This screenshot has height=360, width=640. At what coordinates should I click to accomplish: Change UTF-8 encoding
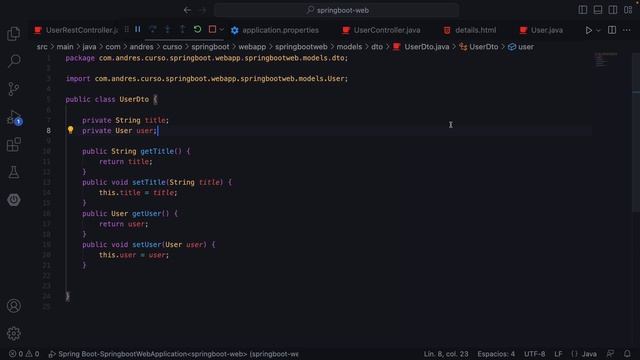(534, 354)
